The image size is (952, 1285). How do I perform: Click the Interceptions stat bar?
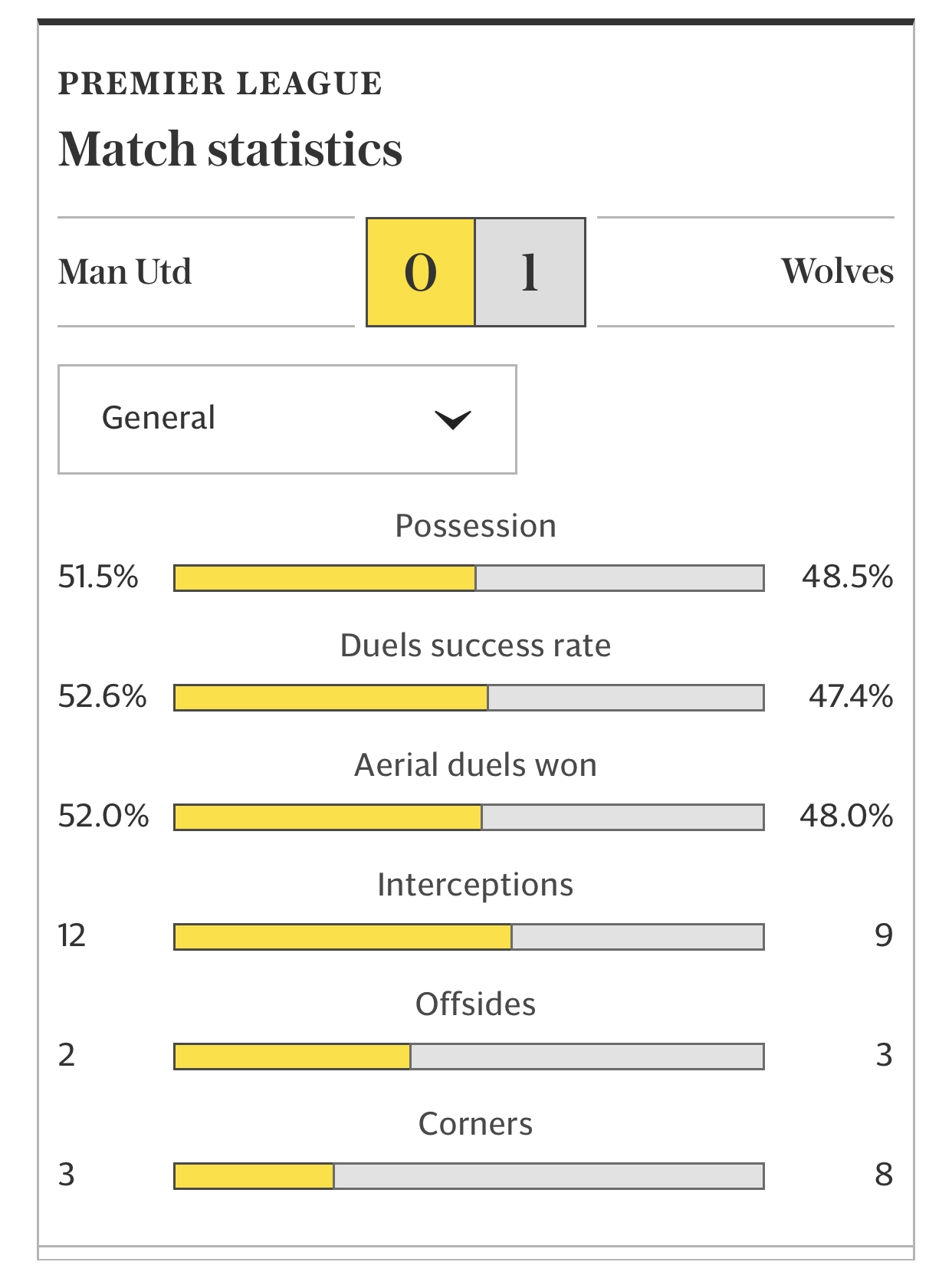click(x=468, y=937)
